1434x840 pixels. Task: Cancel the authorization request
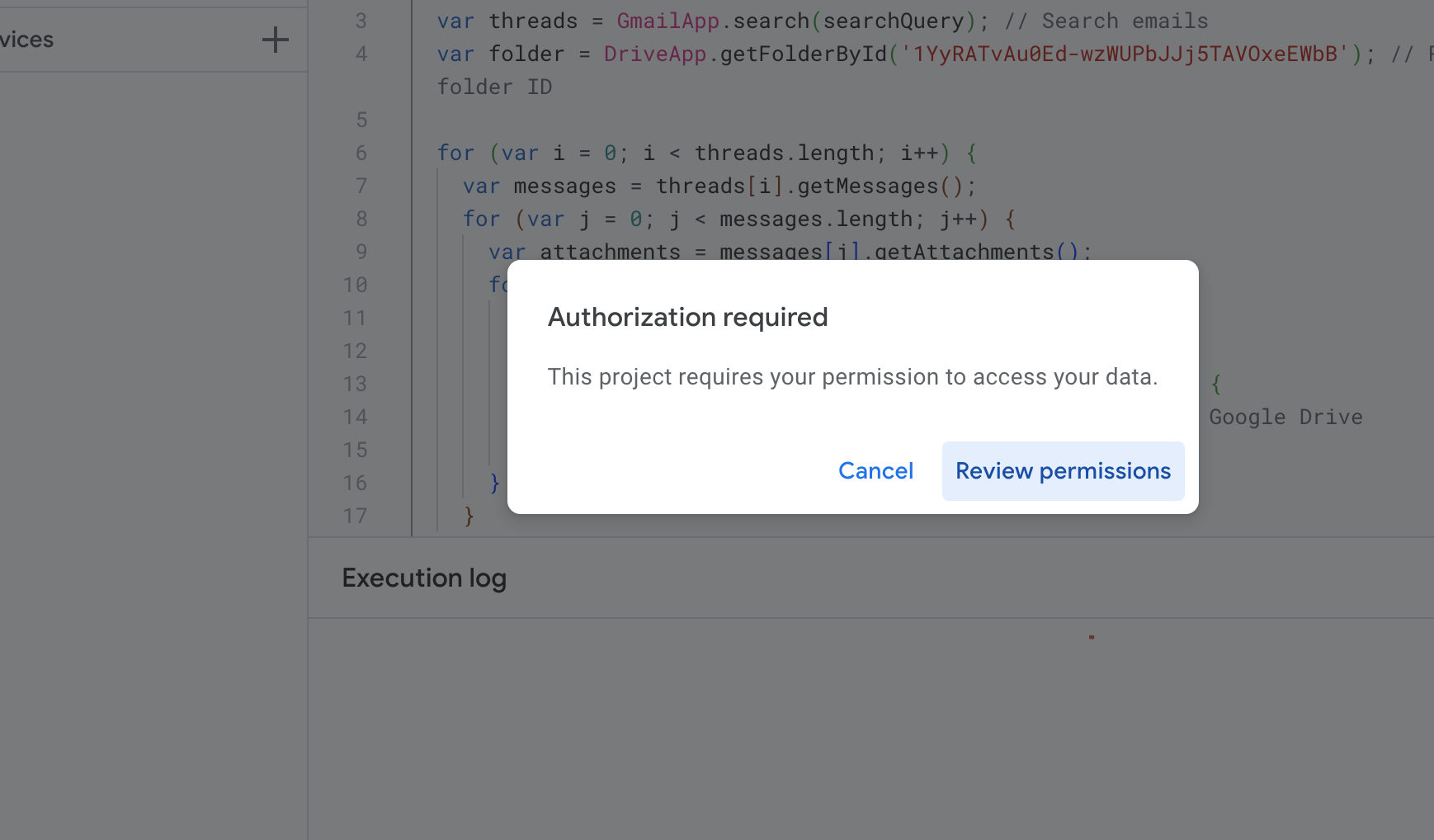pyautogui.click(x=875, y=470)
